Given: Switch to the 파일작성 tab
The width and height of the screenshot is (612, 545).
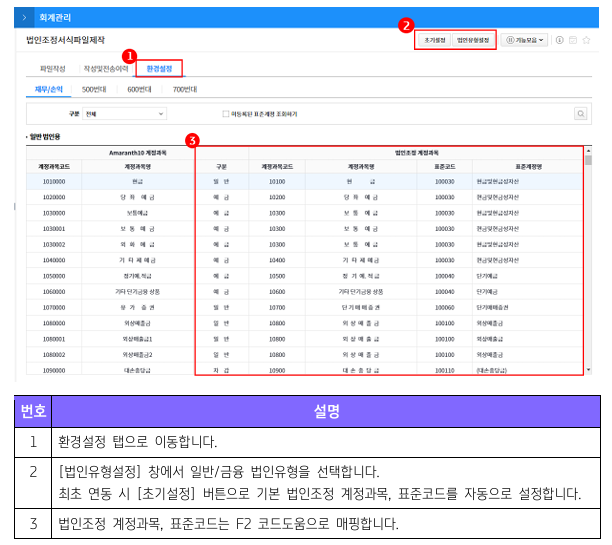Looking at the screenshot, I should click(x=53, y=69).
